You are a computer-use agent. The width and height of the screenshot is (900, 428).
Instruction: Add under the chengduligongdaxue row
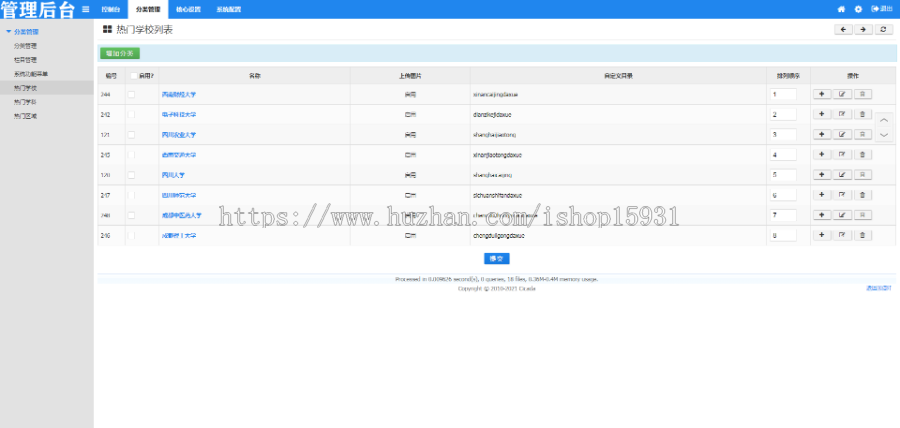[821, 235]
